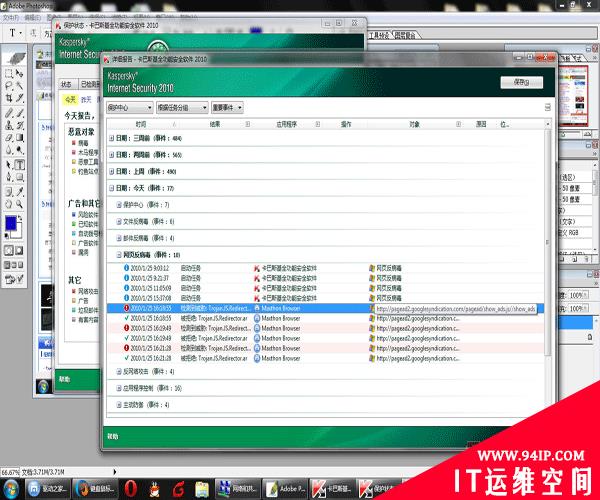The height and width of the screenshot is (500, 600).
Task: Switch to Quick Mask mode in toolbox
Action: [19, 251]
